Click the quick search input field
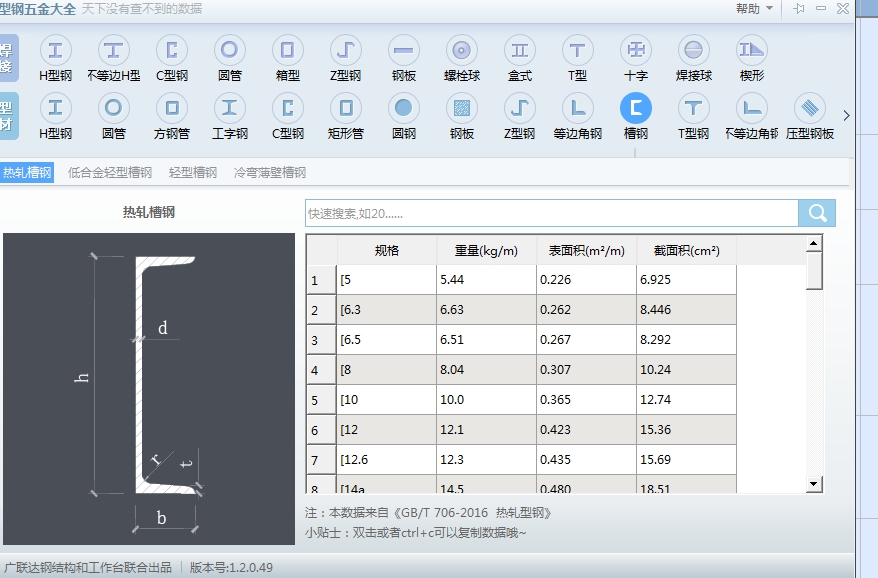The width and height of the screenshot is (878, 578). [552, 213]
